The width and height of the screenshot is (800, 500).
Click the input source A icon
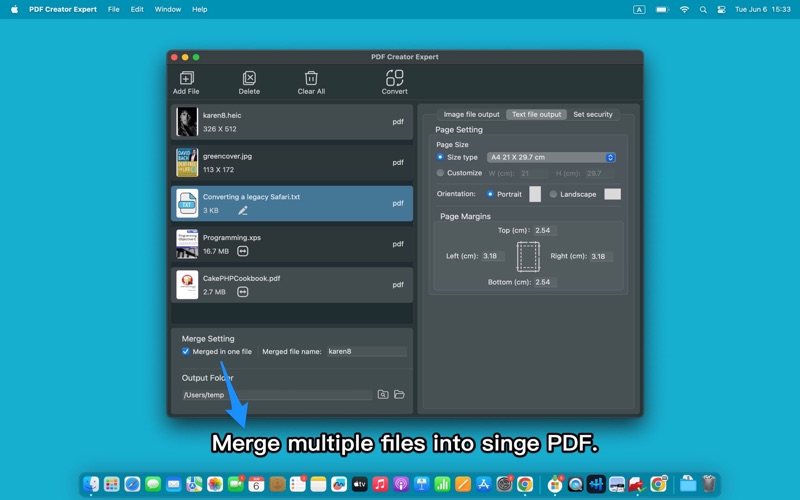(639, 9)
